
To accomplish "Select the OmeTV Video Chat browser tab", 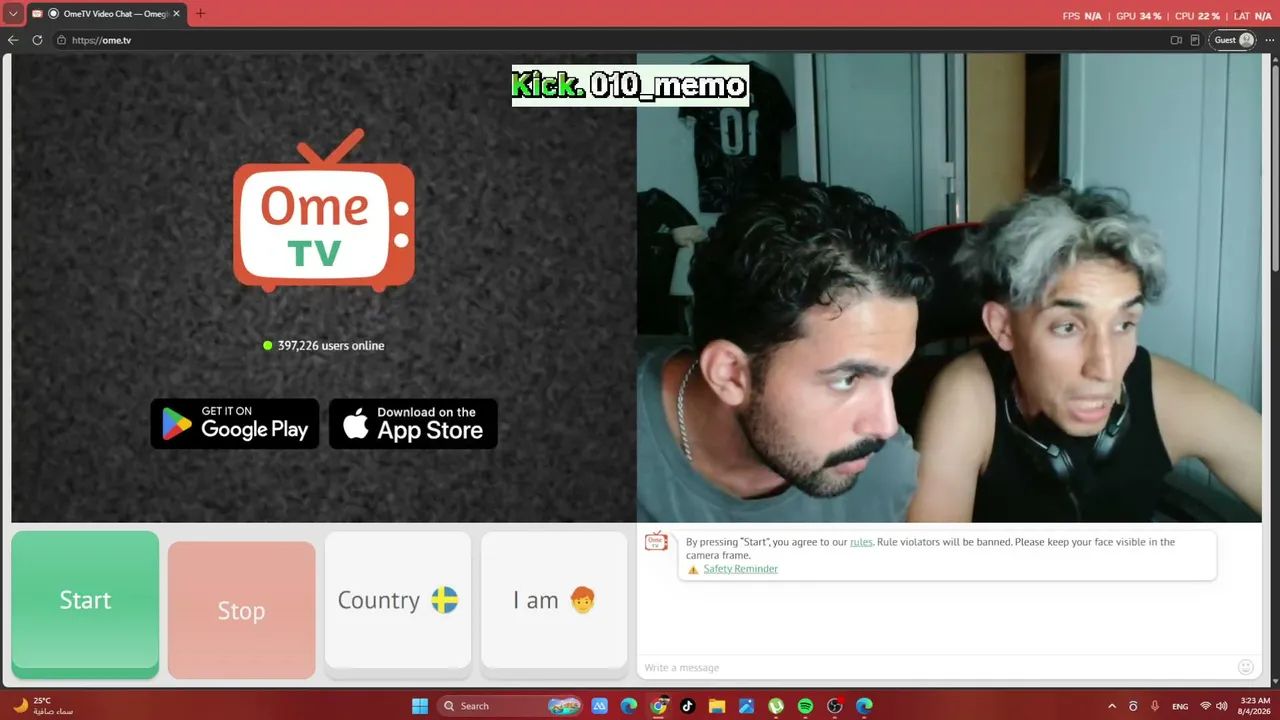I will [106, 14].
